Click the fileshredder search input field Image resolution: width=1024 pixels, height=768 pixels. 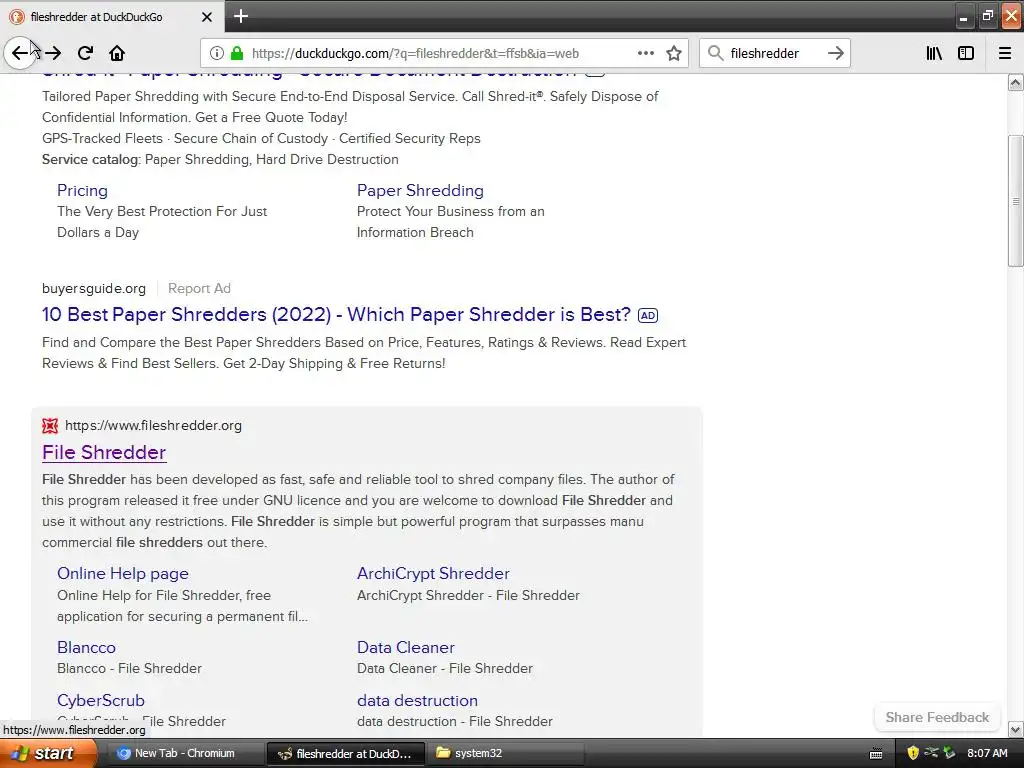[x=775, y=54]
